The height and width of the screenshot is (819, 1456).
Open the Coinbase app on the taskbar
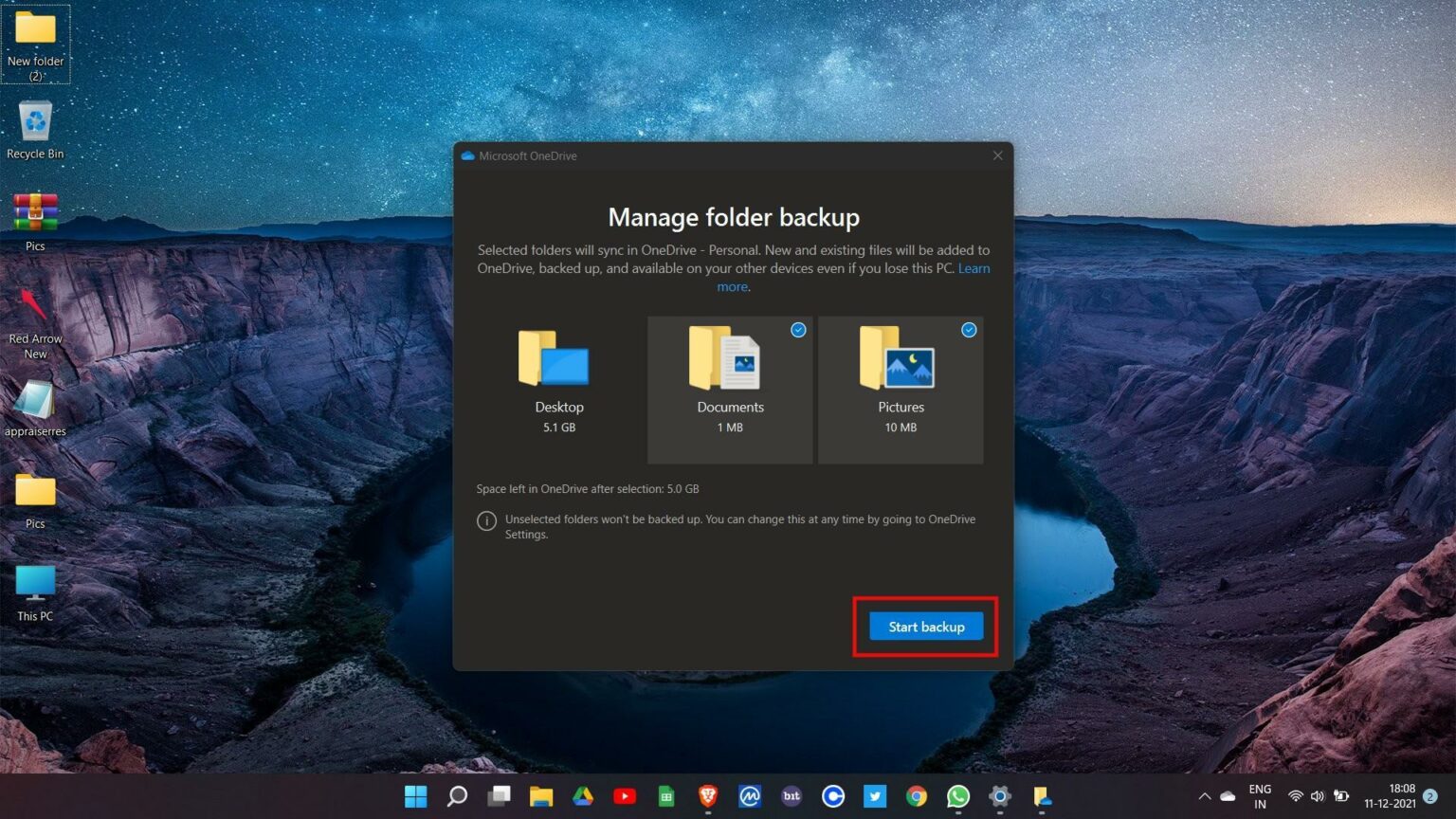(x=833, y=796)
